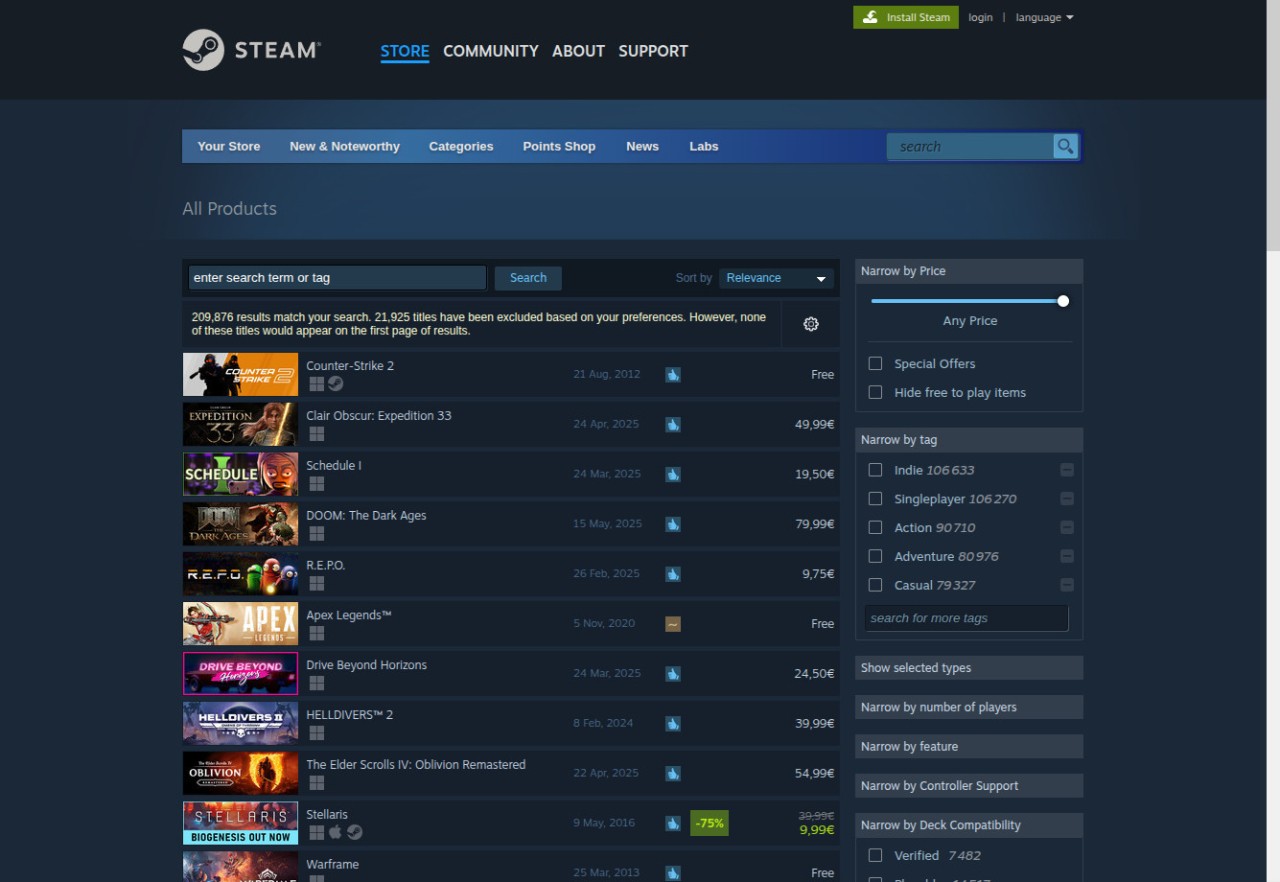Click the enter search term or tag field
1280x882 pixels.
(337, 278)
